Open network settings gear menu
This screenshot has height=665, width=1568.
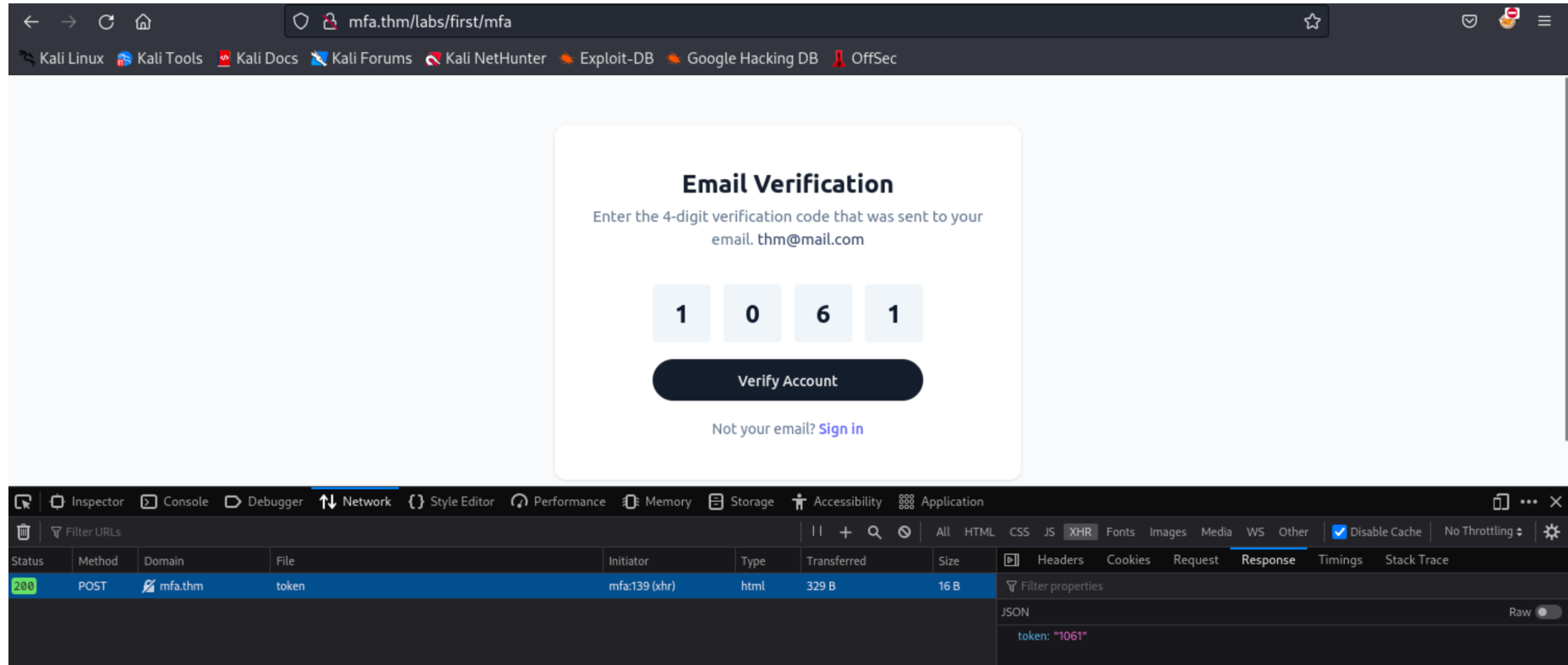point(1552,532)
